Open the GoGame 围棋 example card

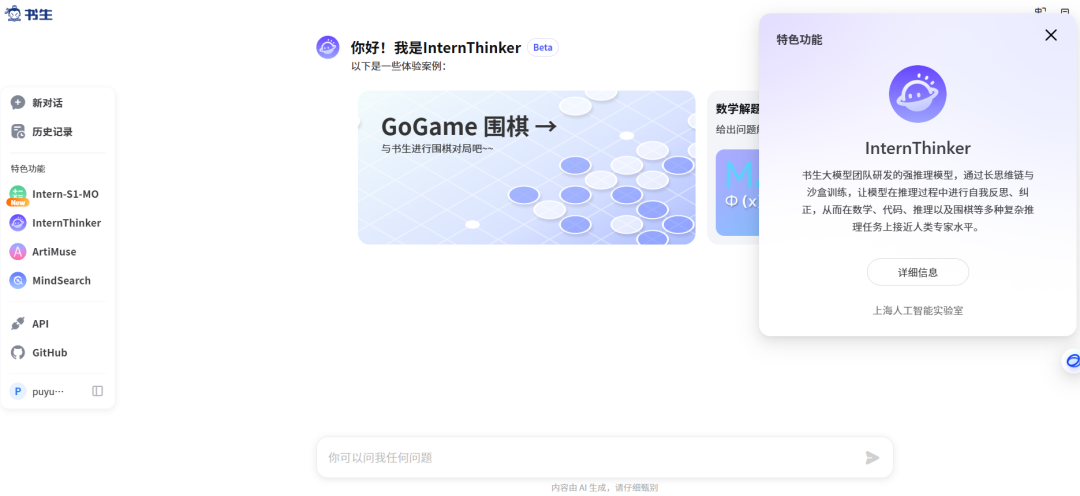pos(527,167)
